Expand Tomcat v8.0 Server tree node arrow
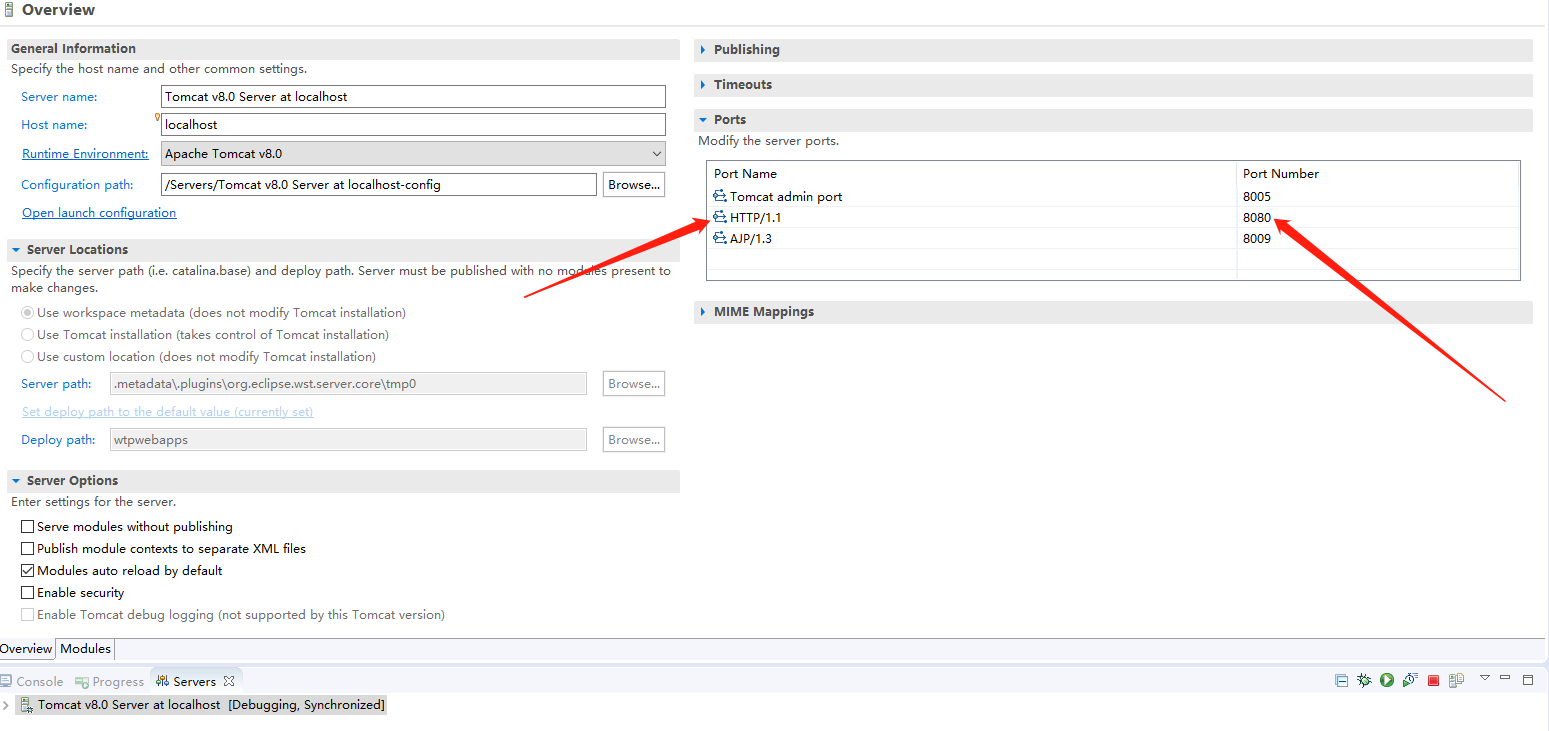 [x=7, y=705]
